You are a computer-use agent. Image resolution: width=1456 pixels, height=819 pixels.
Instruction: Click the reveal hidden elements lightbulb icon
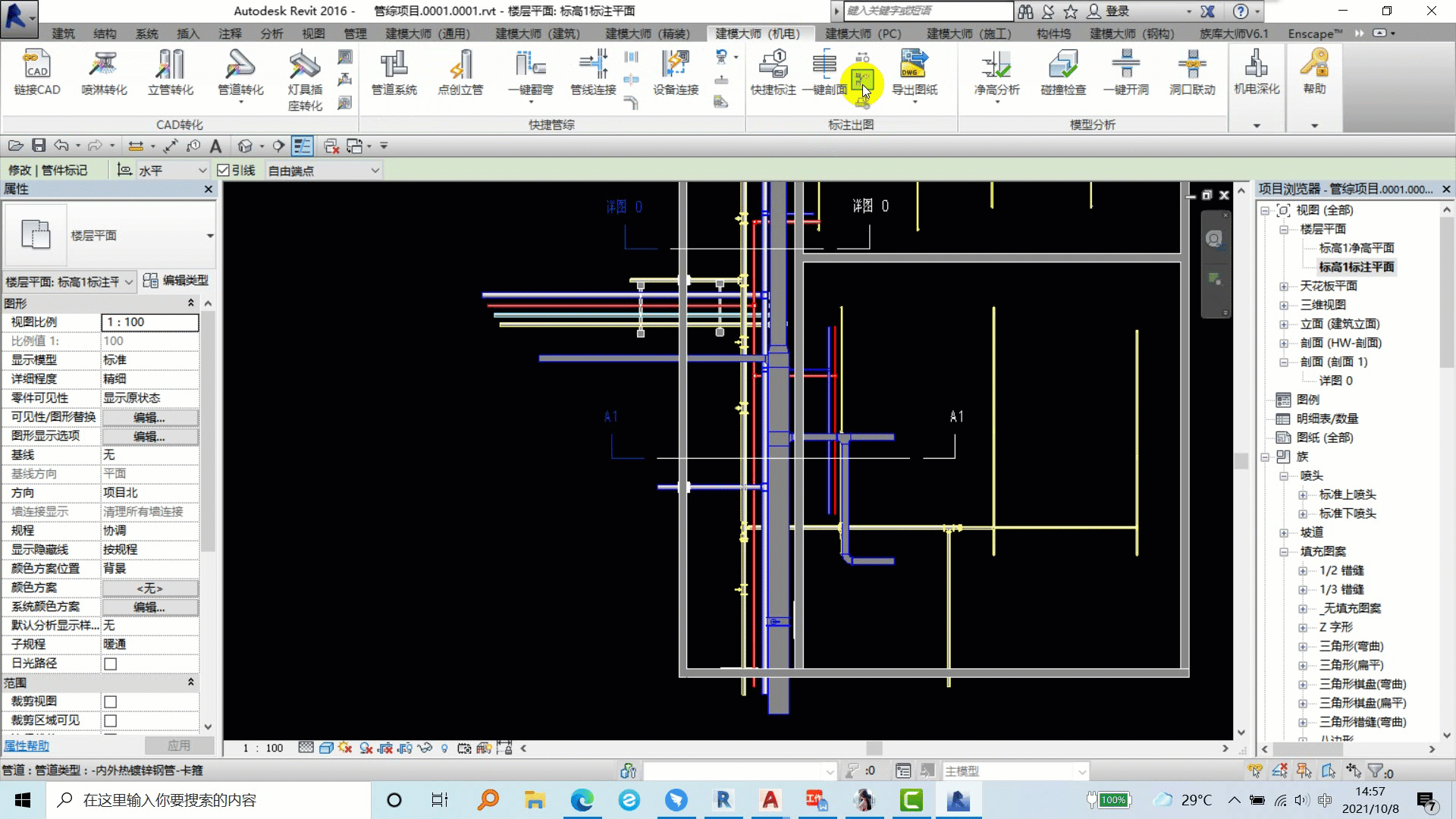(444, 748)
